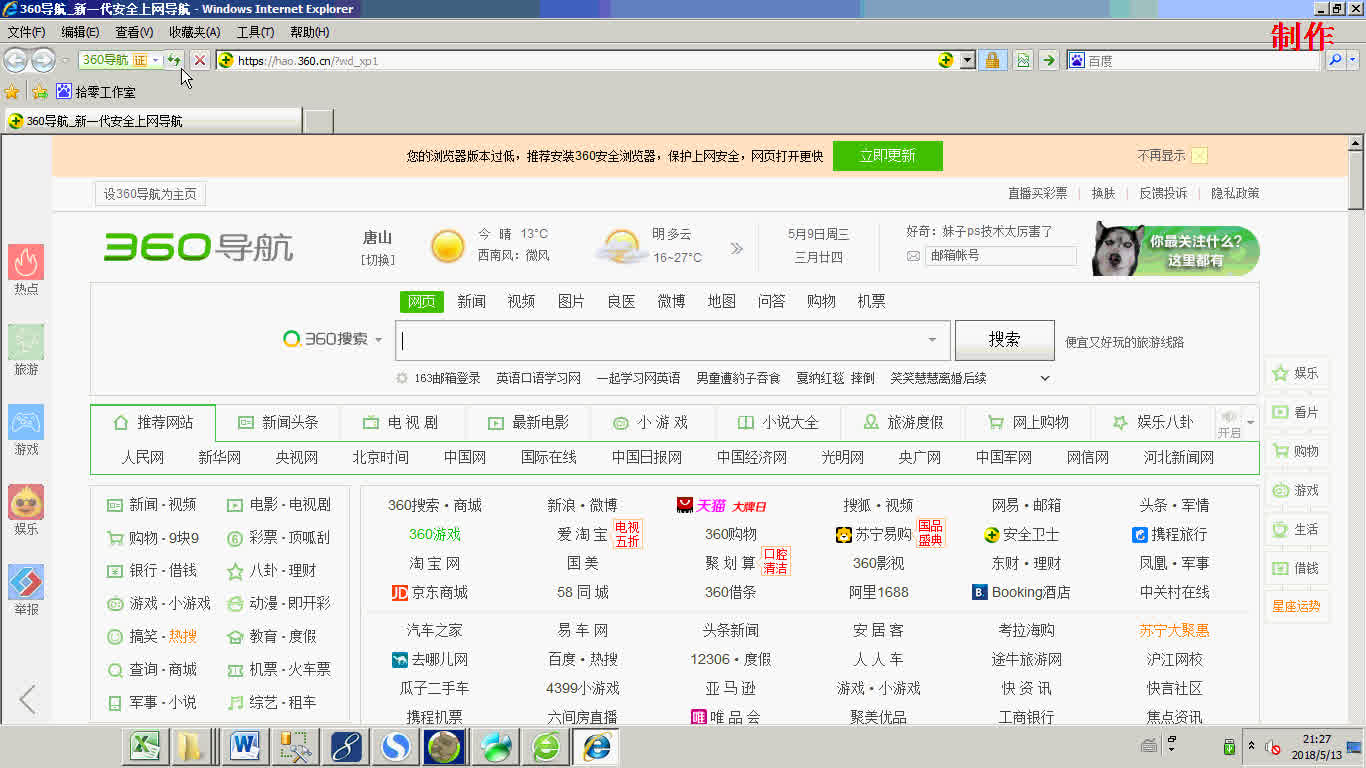Open search provider dropdown arrow
The height and width of the screenshot is (768, 1366).
pyautogui.click(x=1354, y=60)
